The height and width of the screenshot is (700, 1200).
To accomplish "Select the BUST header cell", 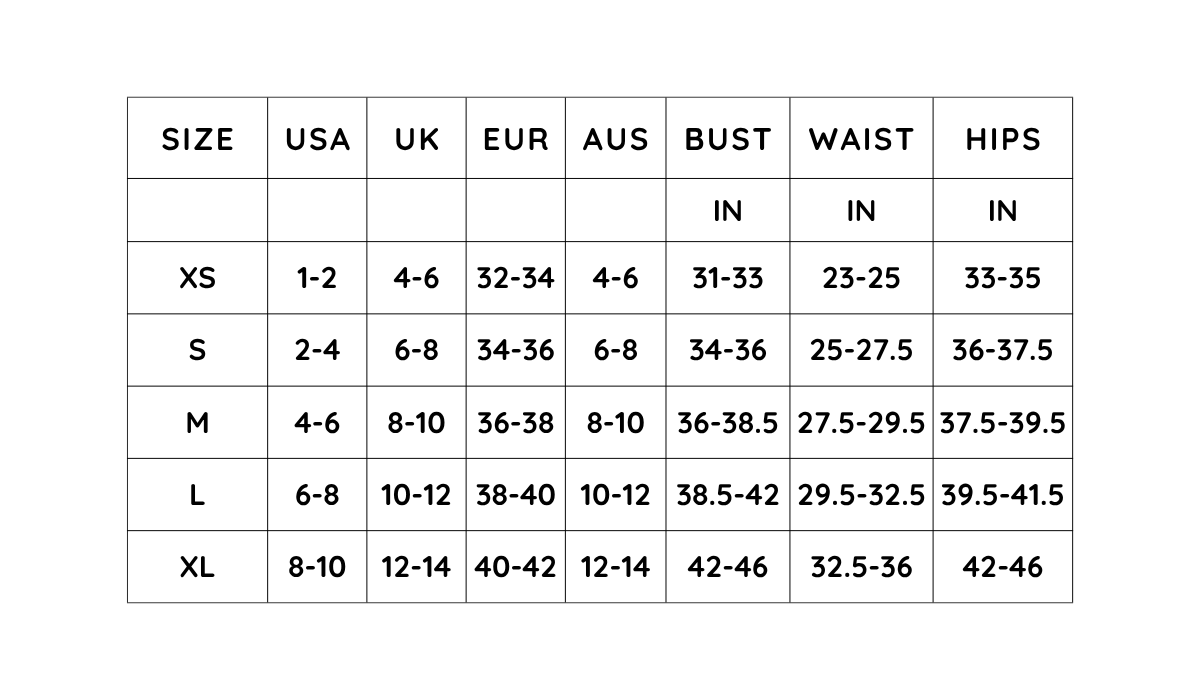I will pyautogui.click(x=728, y=139).
